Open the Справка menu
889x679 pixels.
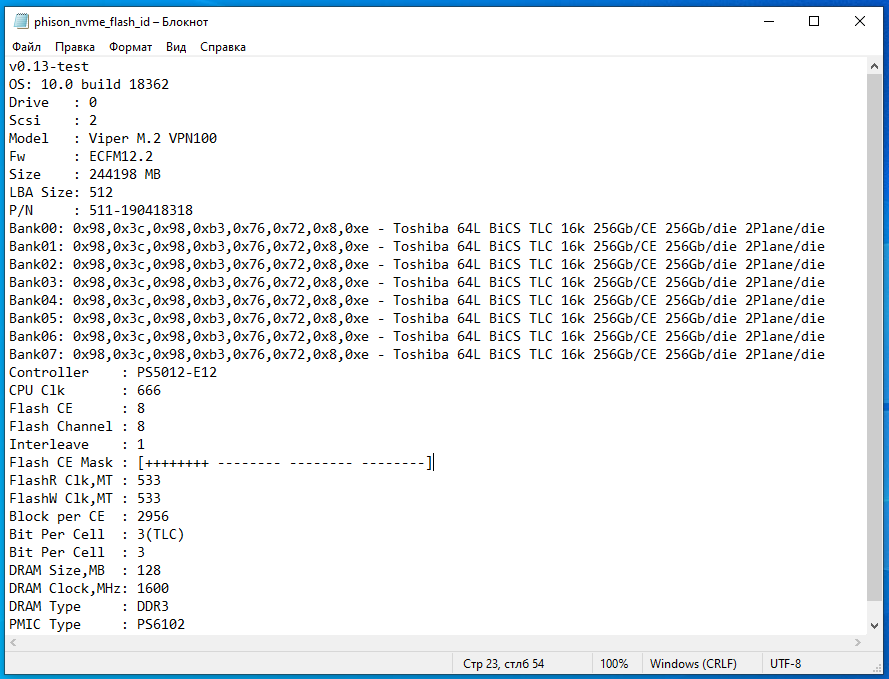(223, 47)
